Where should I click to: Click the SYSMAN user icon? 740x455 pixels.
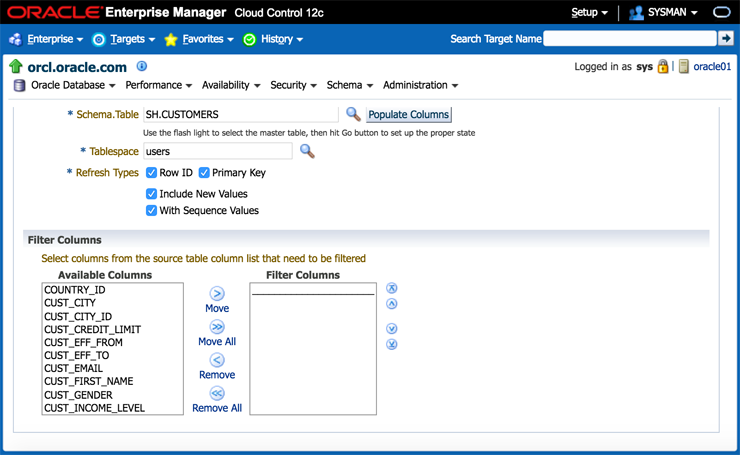pos(636,13)
